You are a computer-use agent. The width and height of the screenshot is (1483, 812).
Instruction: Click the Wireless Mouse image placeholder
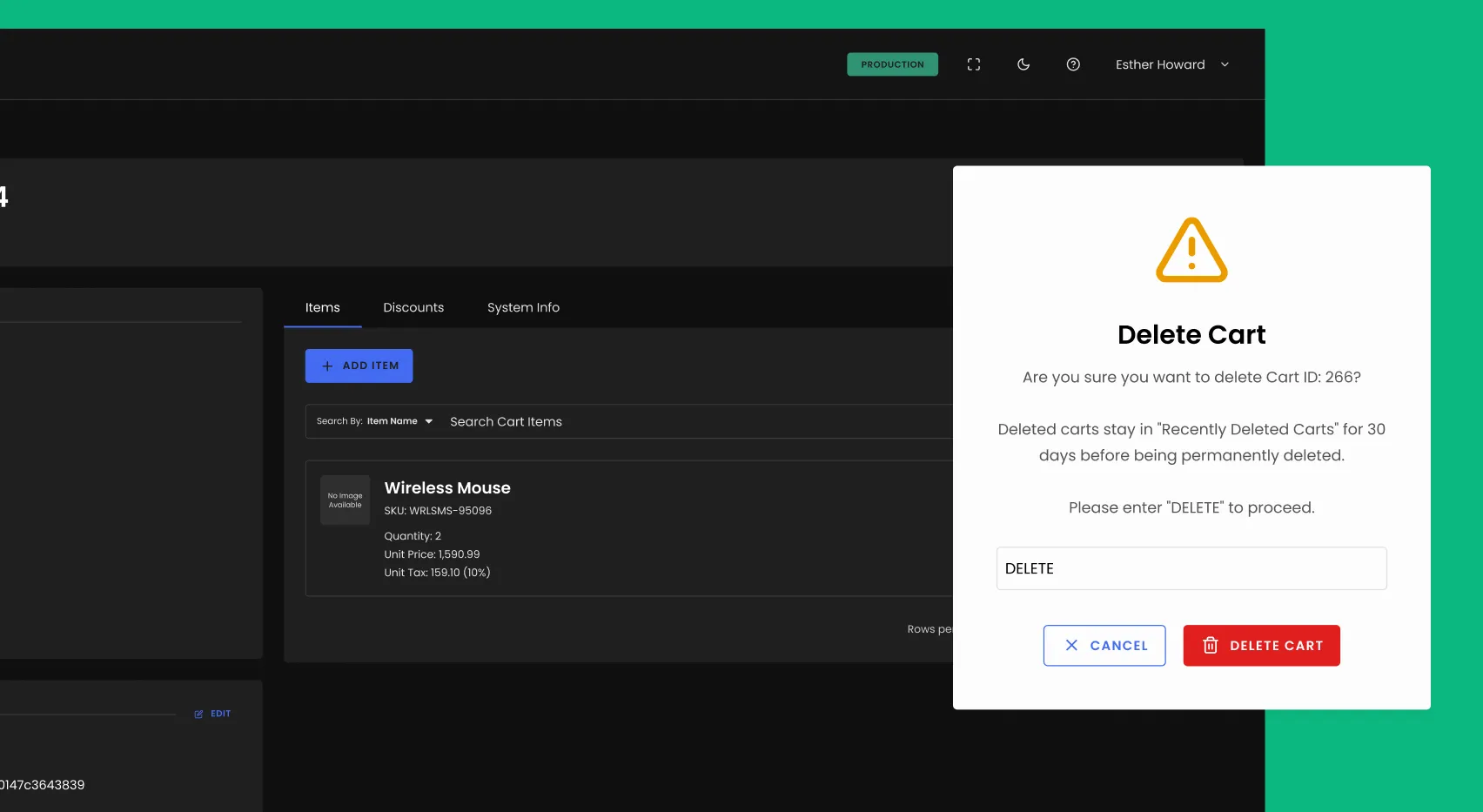pos(345,500)
